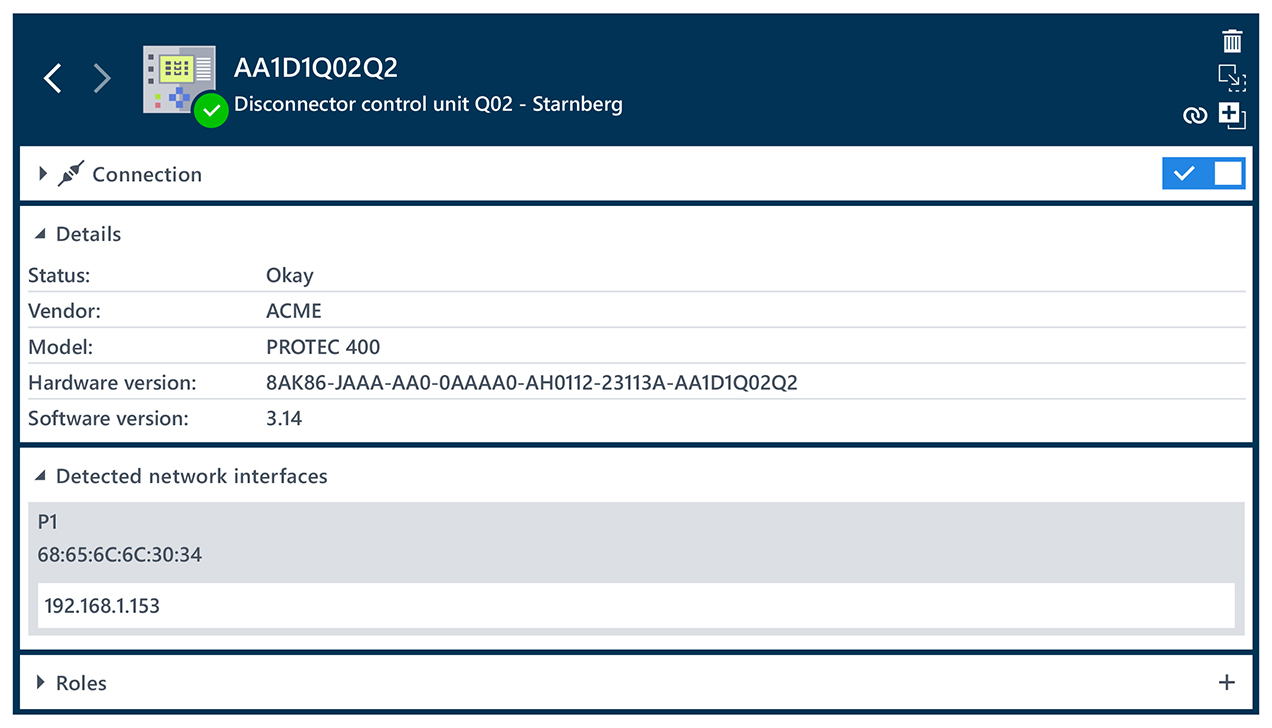Viewport: 1272px width, 728px height.
Task: Click the plug icon beside Connection
Action: click(x=69, y=174)
